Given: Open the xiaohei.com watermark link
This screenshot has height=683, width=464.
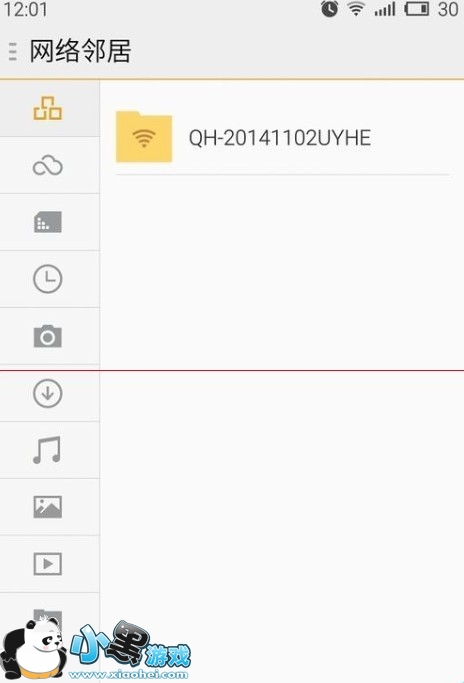Looking at the screenshot, I should (x=129, y=675).
